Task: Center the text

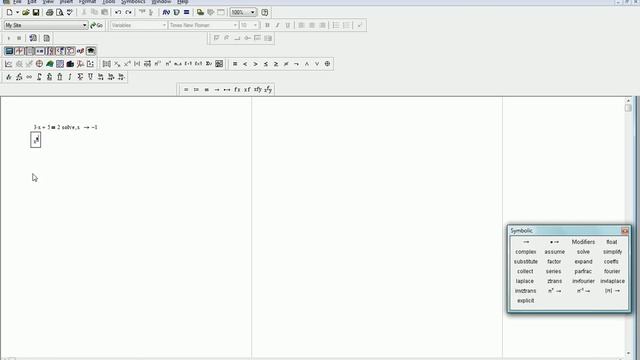Action: [x=311, y=25]
